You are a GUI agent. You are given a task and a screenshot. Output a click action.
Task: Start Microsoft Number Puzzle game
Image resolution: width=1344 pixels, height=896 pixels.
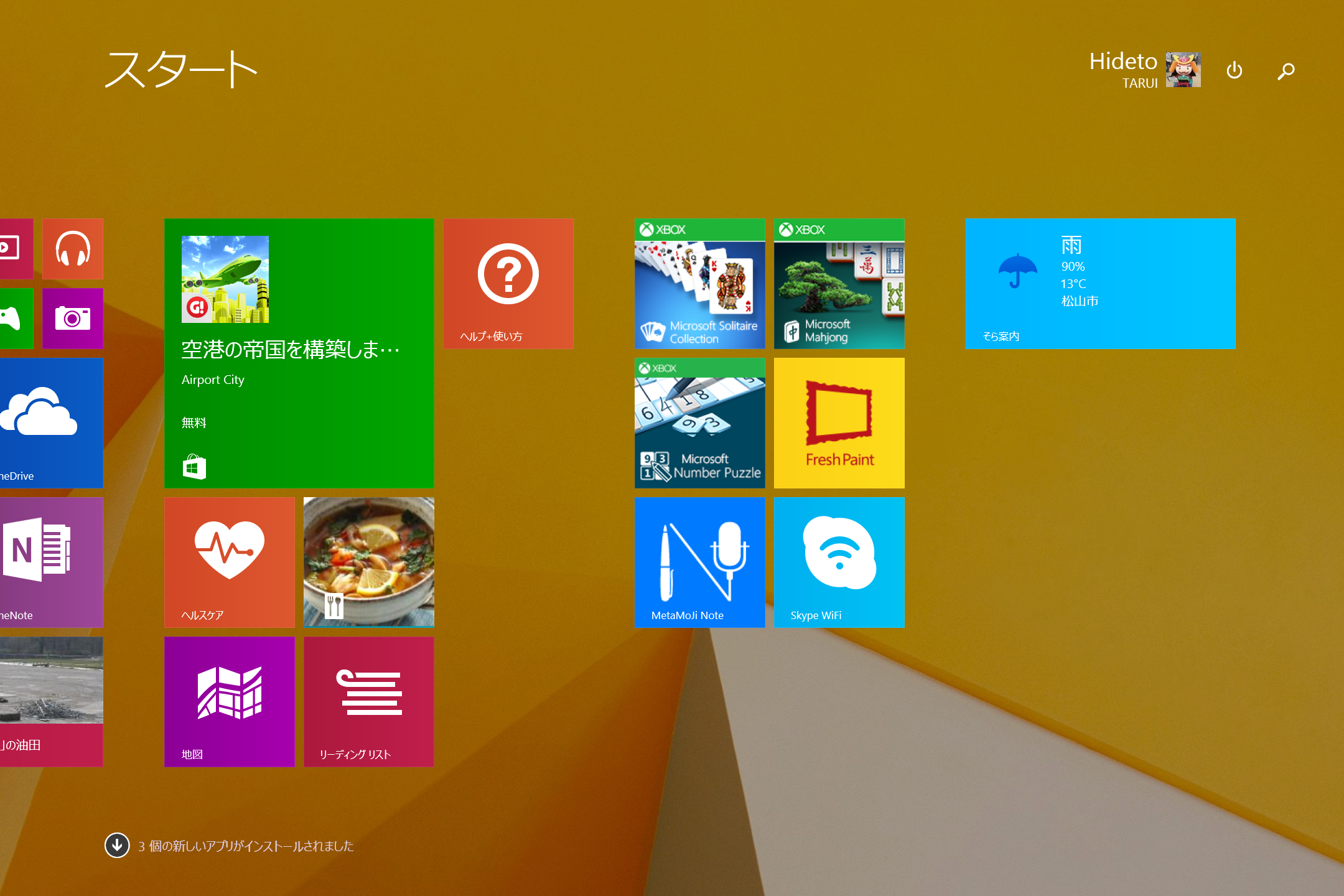(x=699, y=422)
